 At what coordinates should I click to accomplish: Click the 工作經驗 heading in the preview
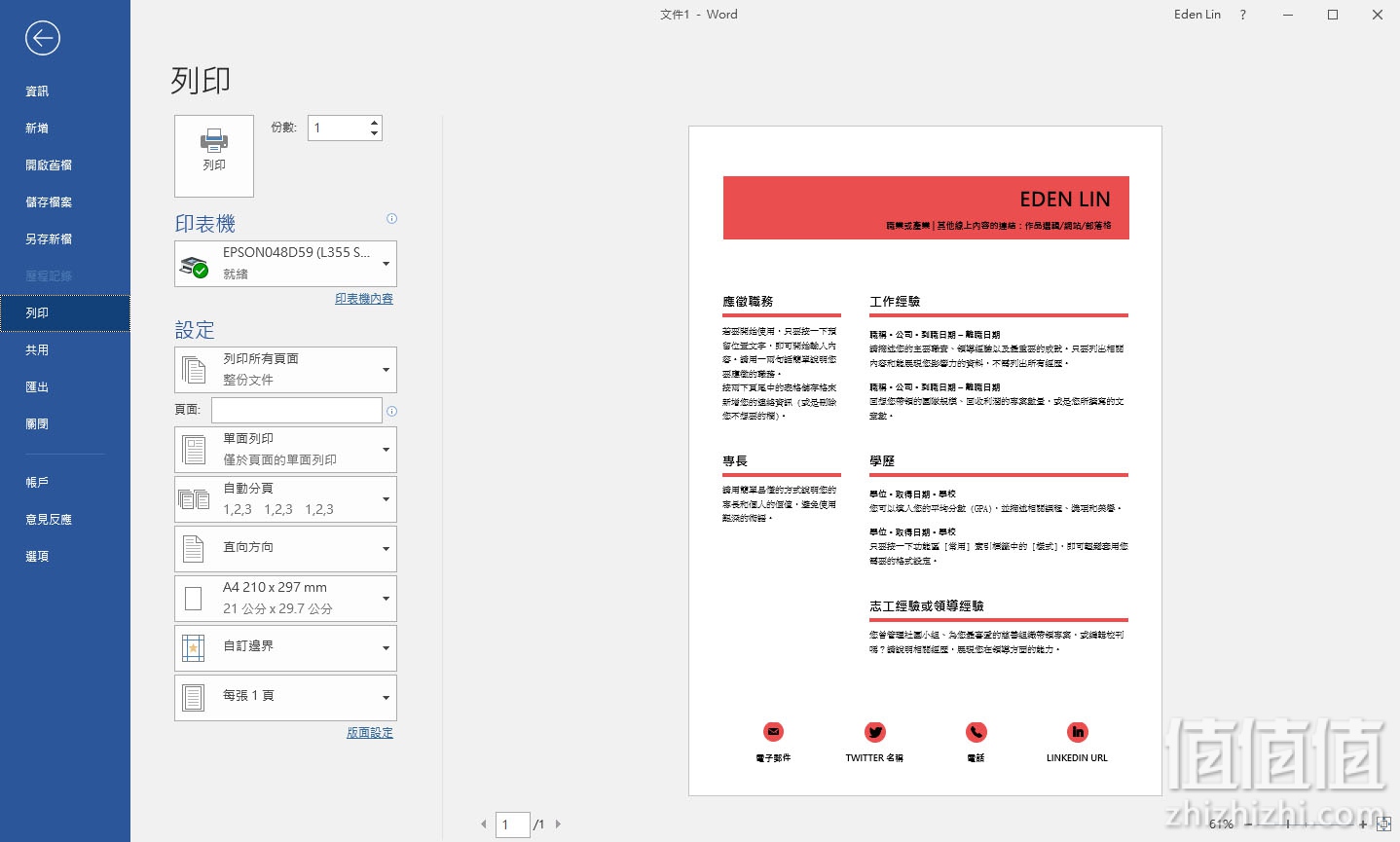click(x=895, y=302)
